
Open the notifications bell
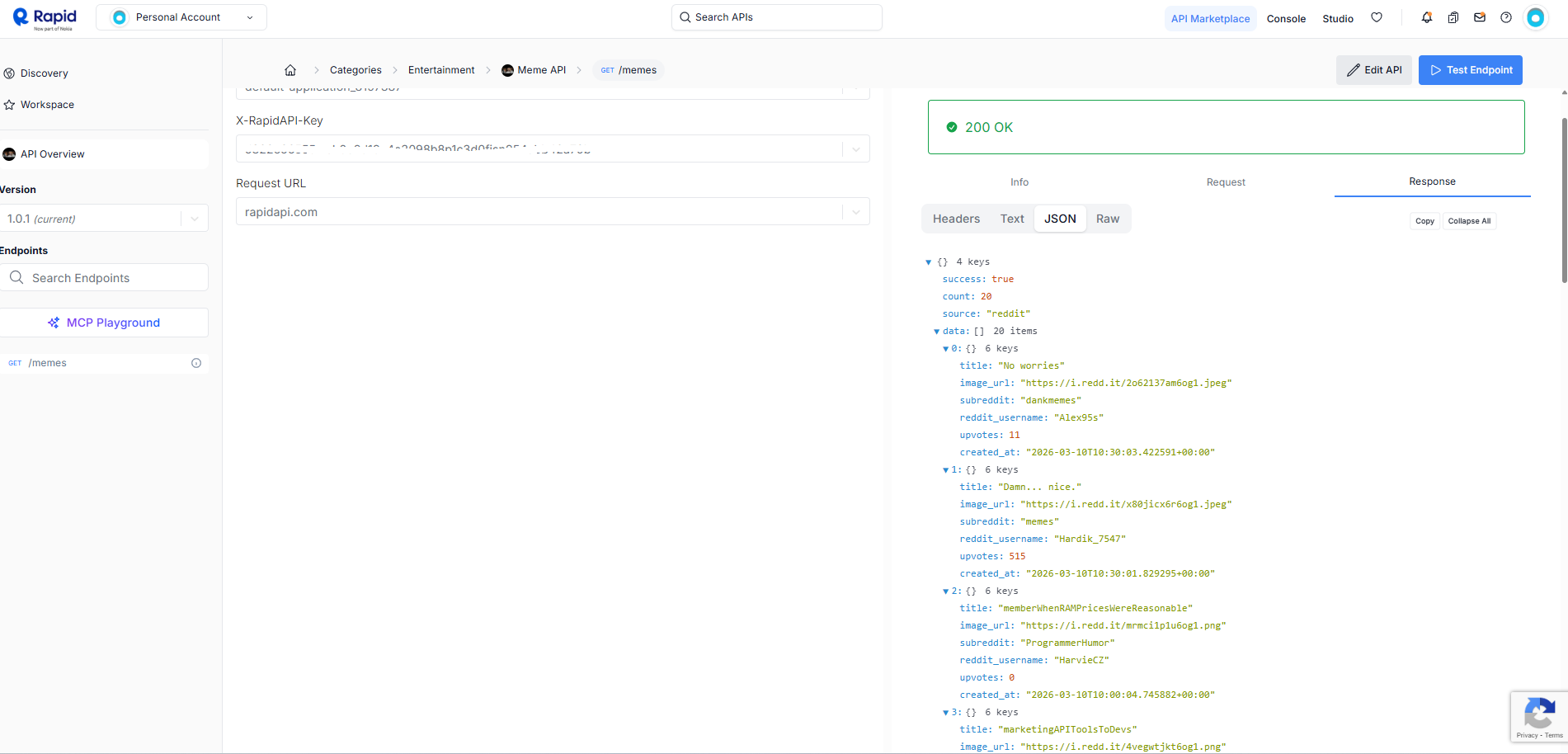coord(1427,17)
